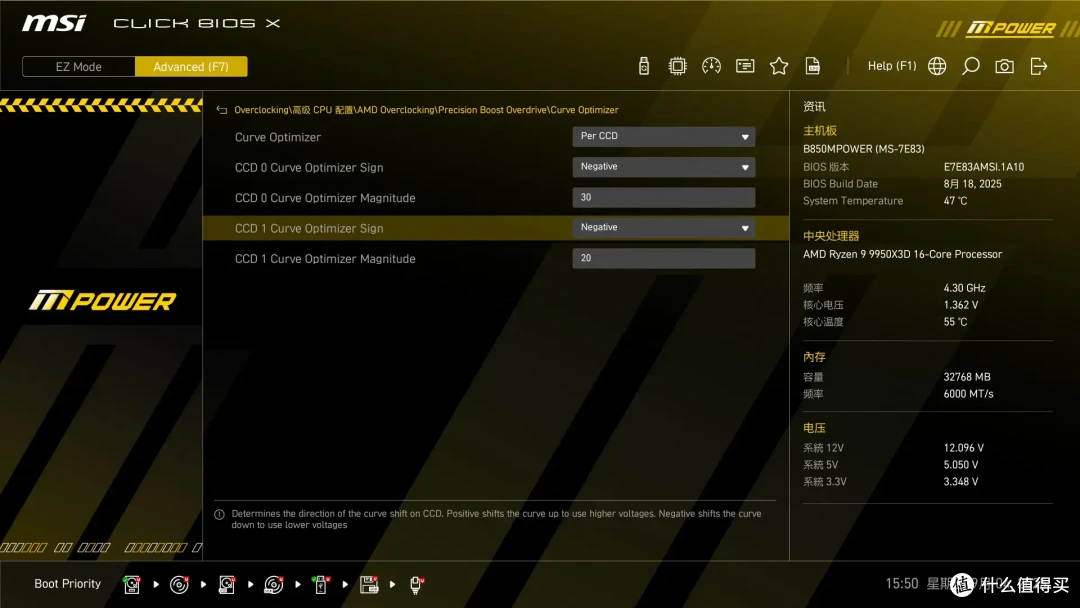The height and width of the screenshot is (608, 1080).
Task: Click the MSI logo
Action: coord(54,23)
